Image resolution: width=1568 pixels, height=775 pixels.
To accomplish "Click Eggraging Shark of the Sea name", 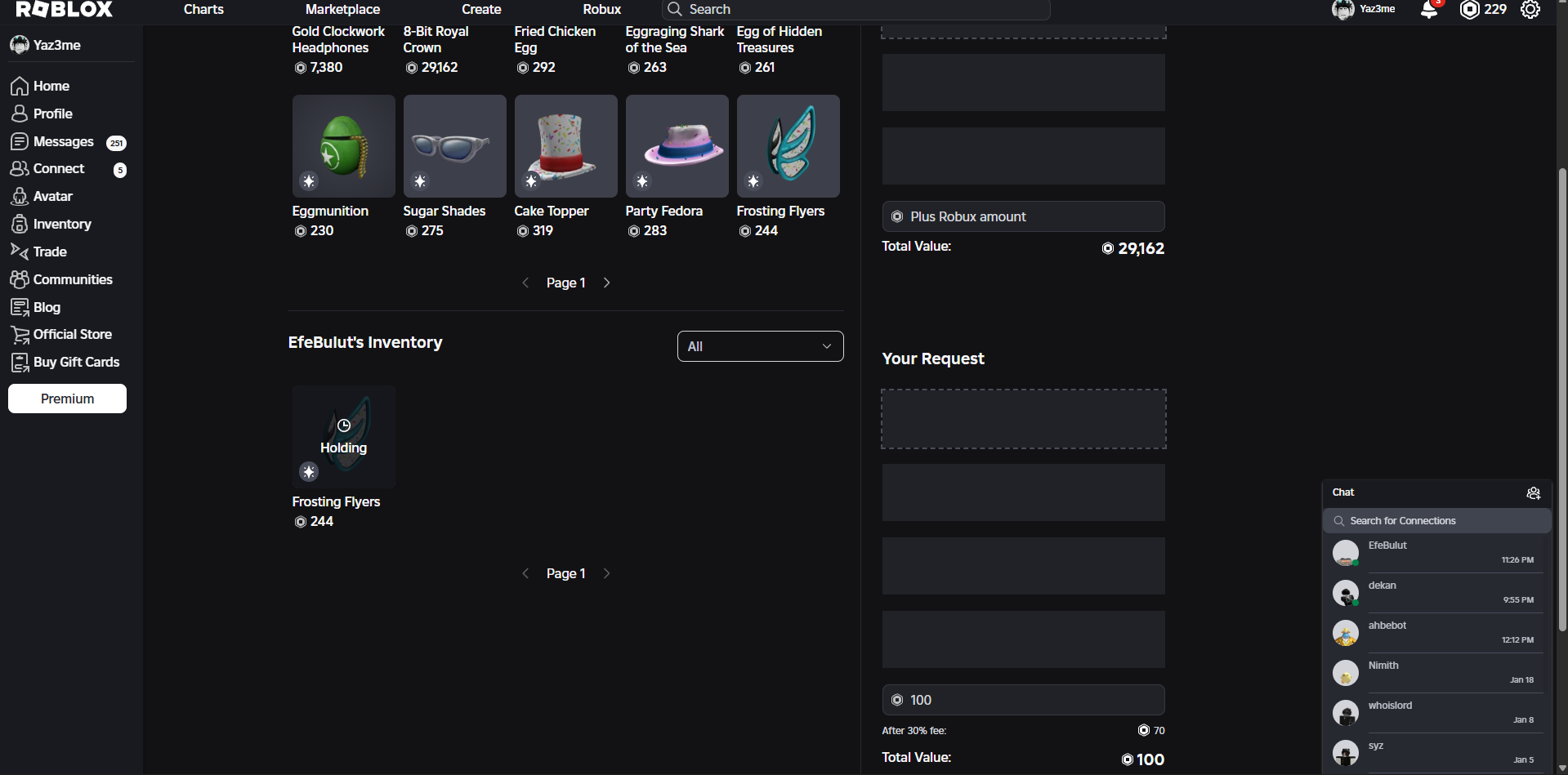I will click(x=675, y=39).
